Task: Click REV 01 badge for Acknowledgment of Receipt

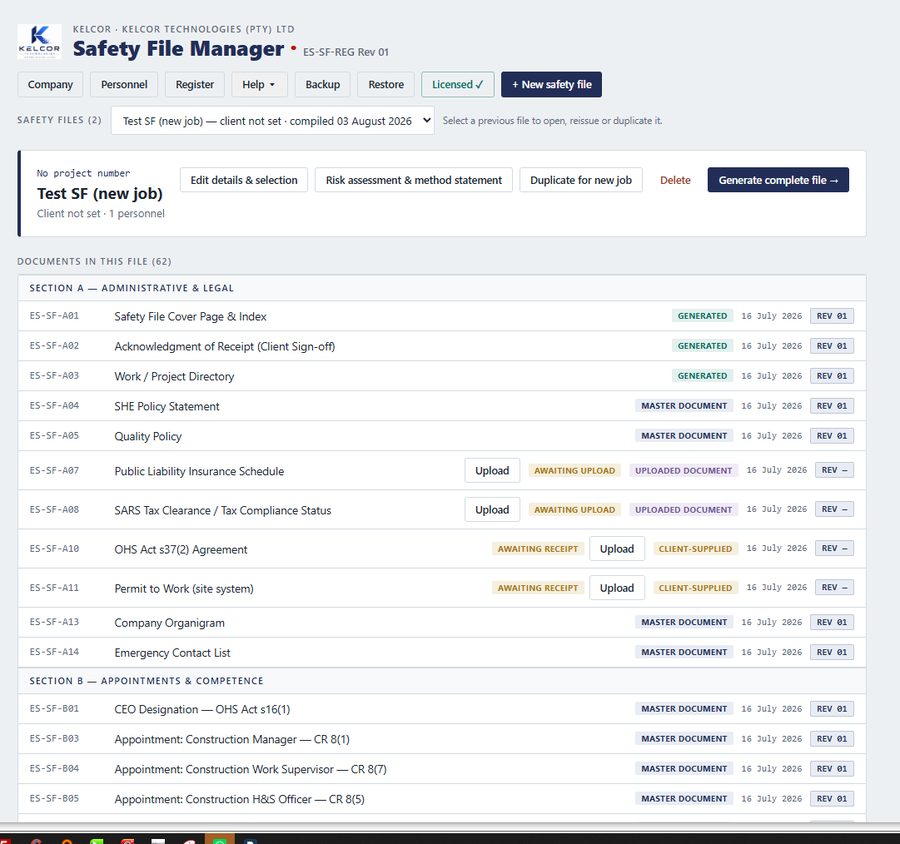Action: [x=832, y=346]
